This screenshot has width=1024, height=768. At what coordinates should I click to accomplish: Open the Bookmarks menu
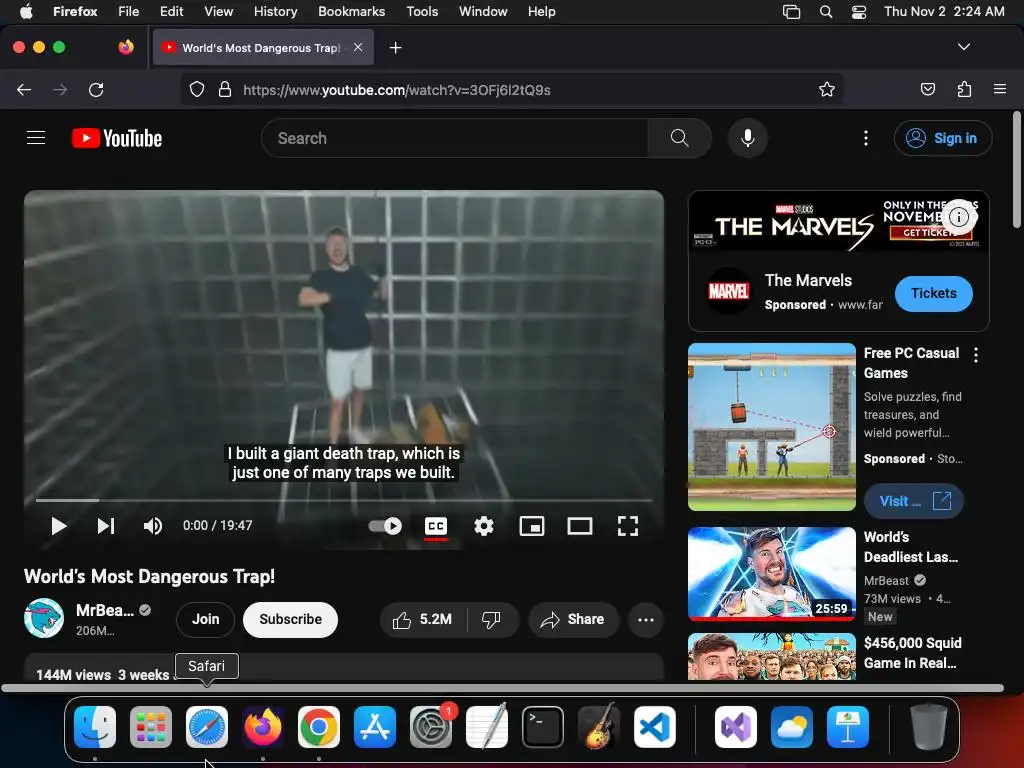click(351, 11)
